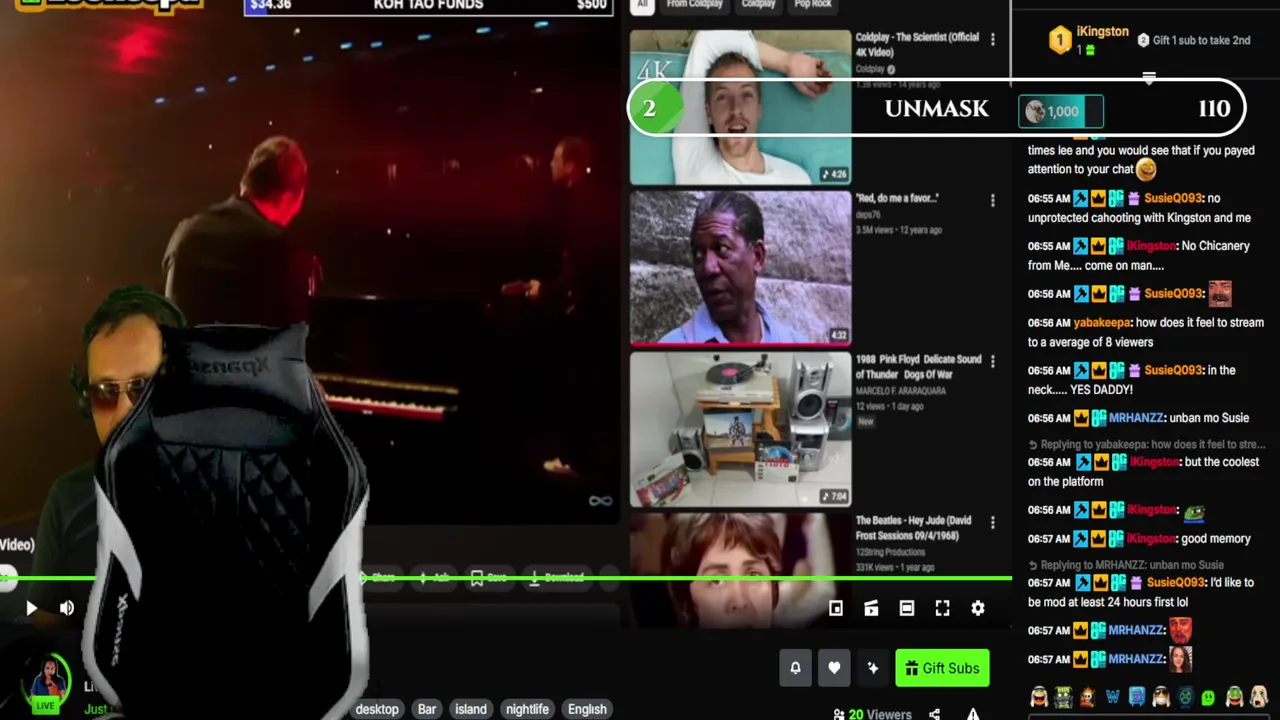1280x720 pixels.
Task: Select the green Kick logo emote
Action: [x=1209, y=697]
